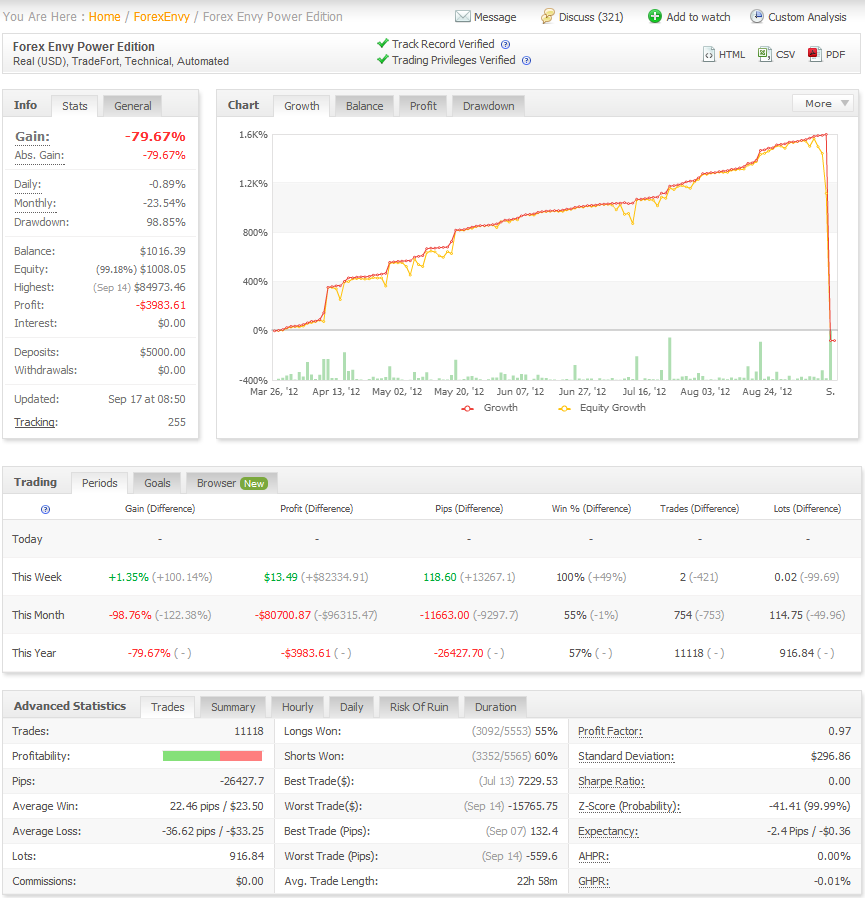Click the Avg. Trade Length value 22h 58m
This screenshot has height=898, width=865.
[x=537, y=881]
